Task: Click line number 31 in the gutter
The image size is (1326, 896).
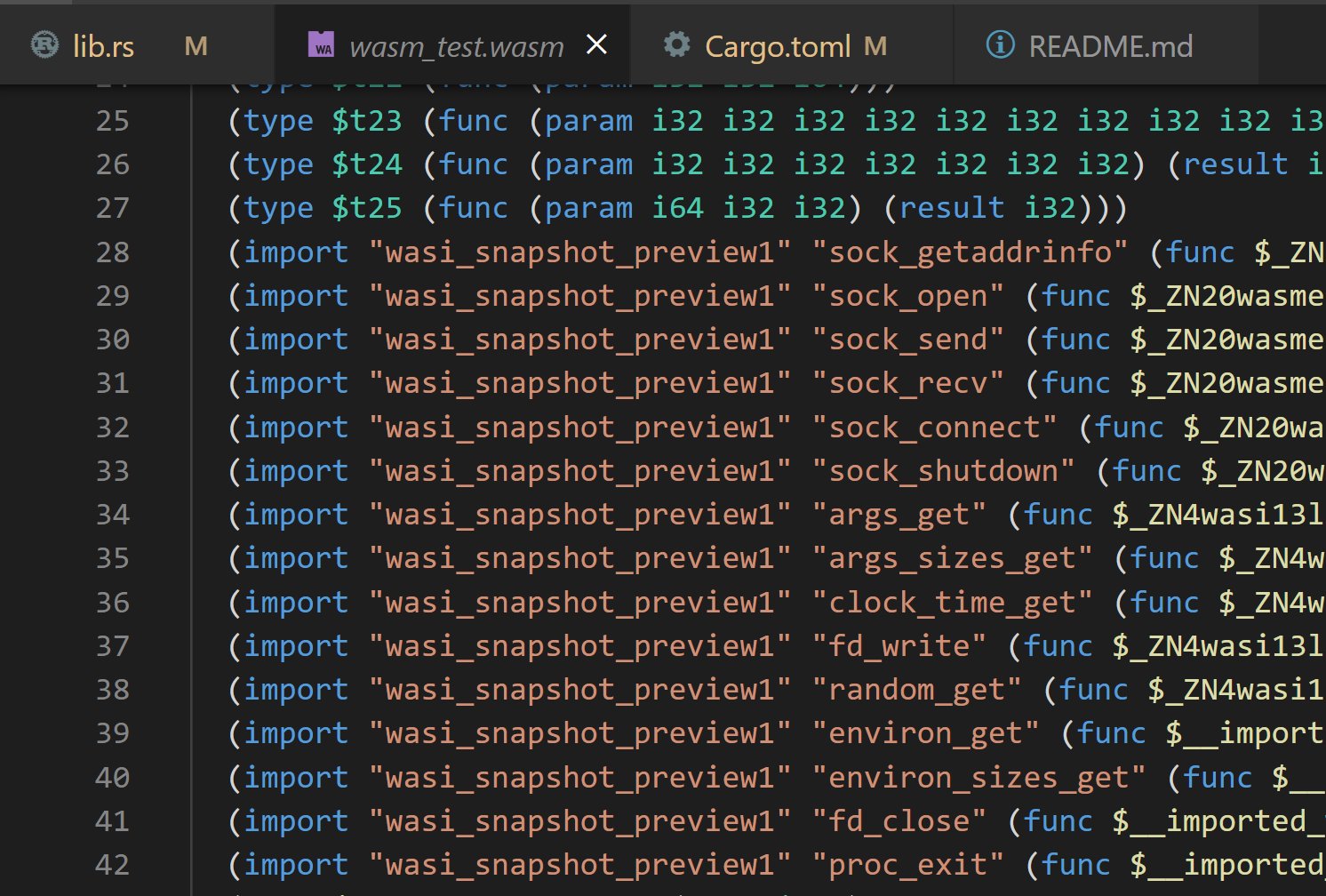Action: 113,383
